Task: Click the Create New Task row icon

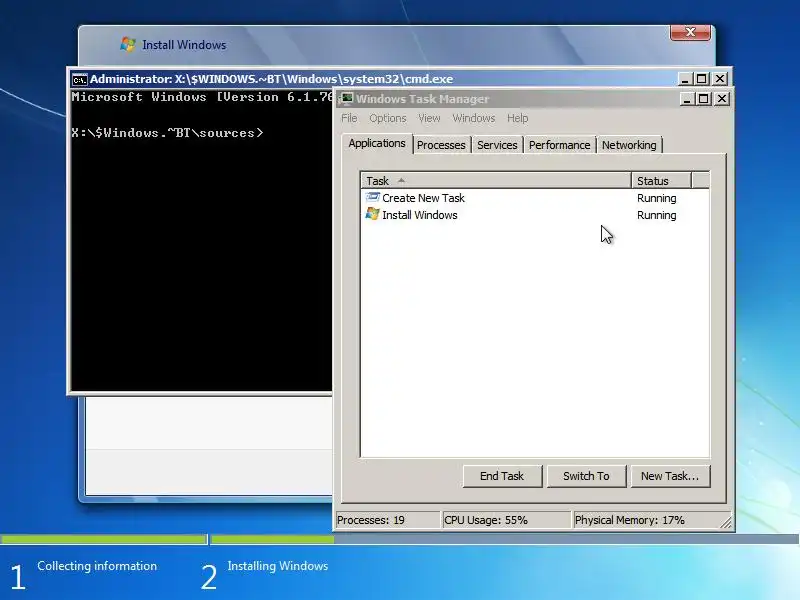Action: [x=372, y=197]
